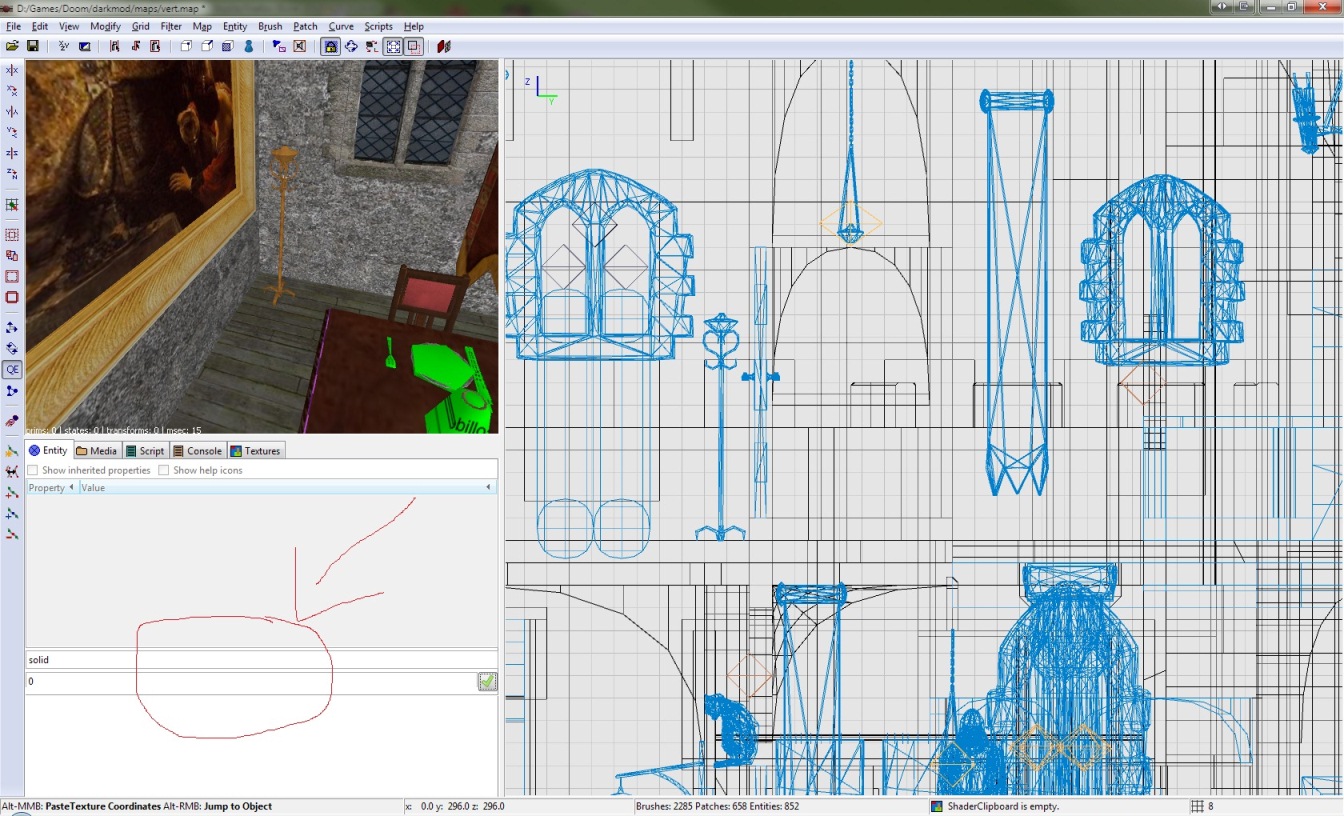
Task: Click the Value column header arrow
Action: pos(488,488)
